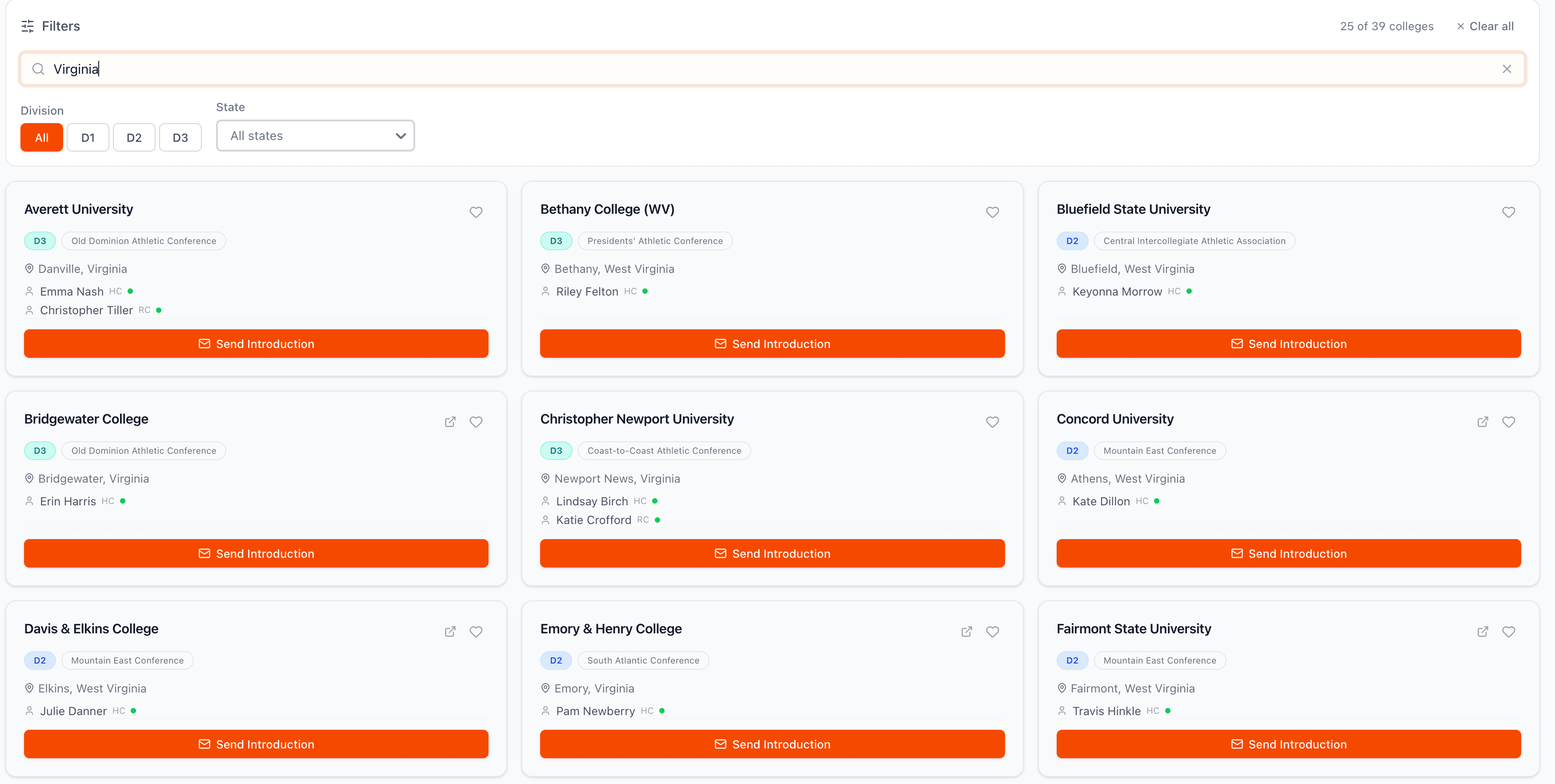Open Fairmont State University external link icon

(1483, 631)
